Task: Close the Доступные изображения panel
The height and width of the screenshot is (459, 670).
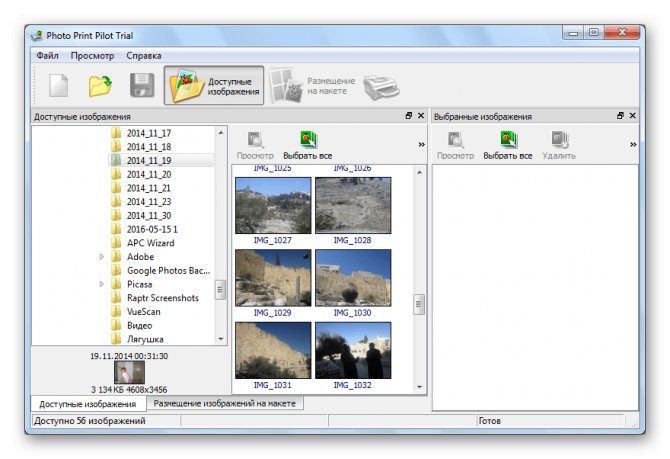Action: (x=421, y=116)
